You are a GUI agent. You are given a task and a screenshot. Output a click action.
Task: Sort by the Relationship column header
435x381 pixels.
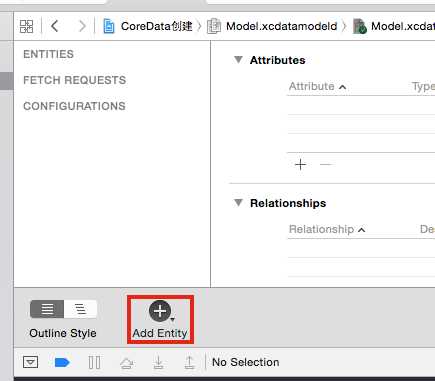[327, 229]
